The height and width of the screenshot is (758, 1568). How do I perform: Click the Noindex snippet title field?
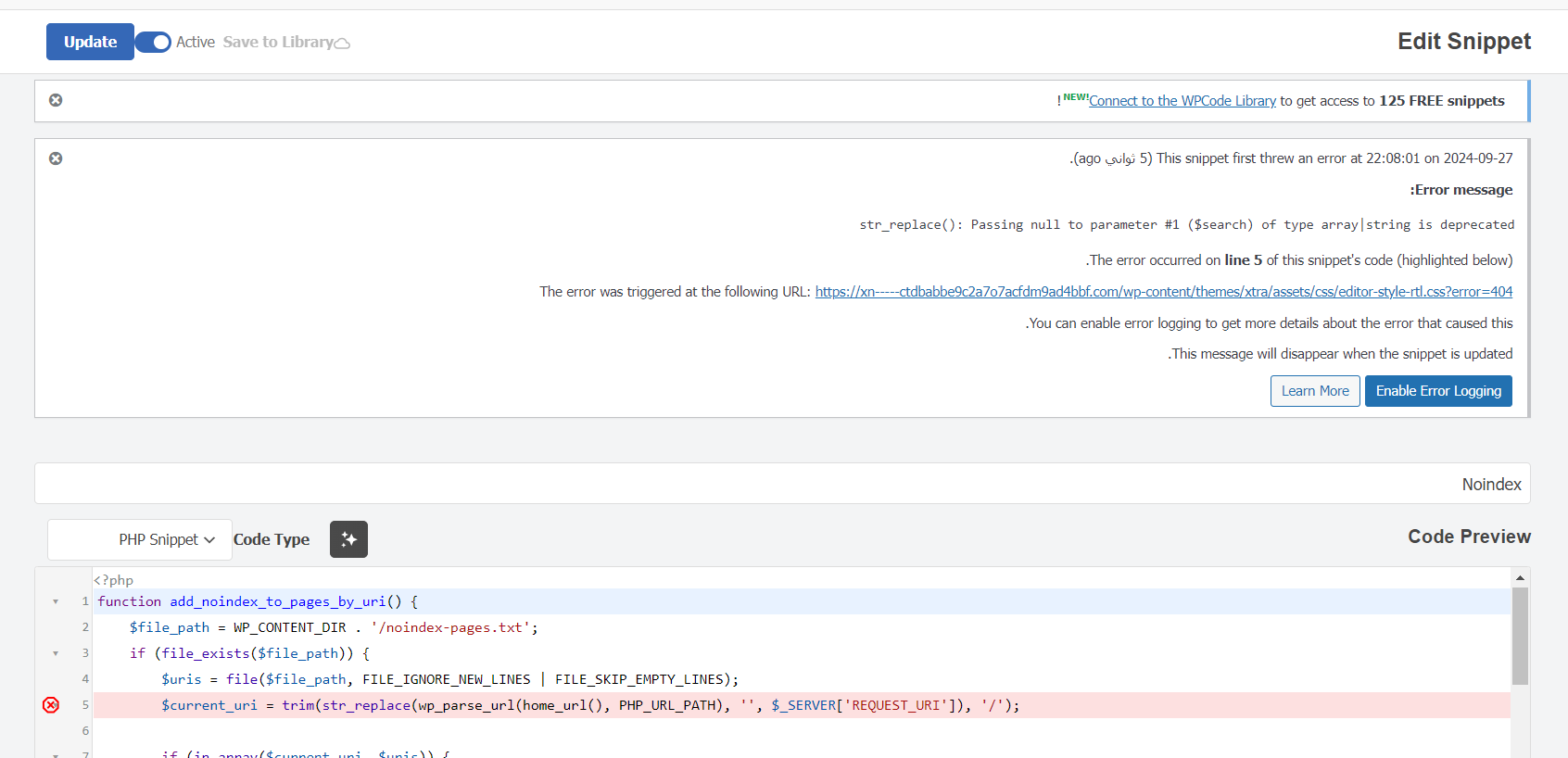coord(782,484)
